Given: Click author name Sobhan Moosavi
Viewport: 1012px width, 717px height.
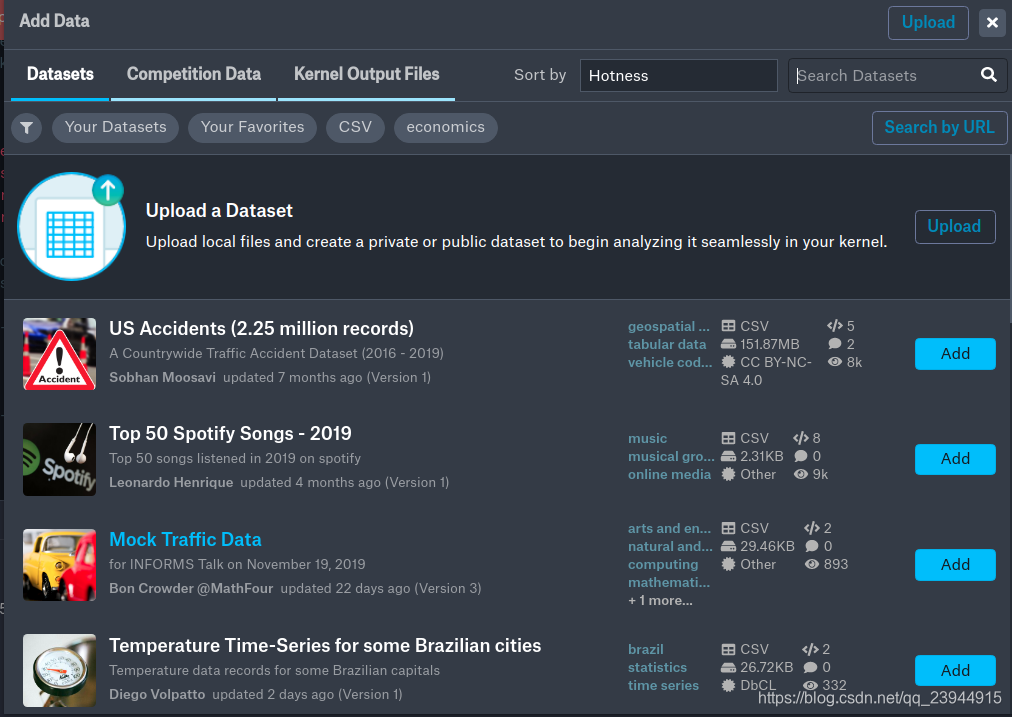Looking at the screenshot, I should click(162, 378).
